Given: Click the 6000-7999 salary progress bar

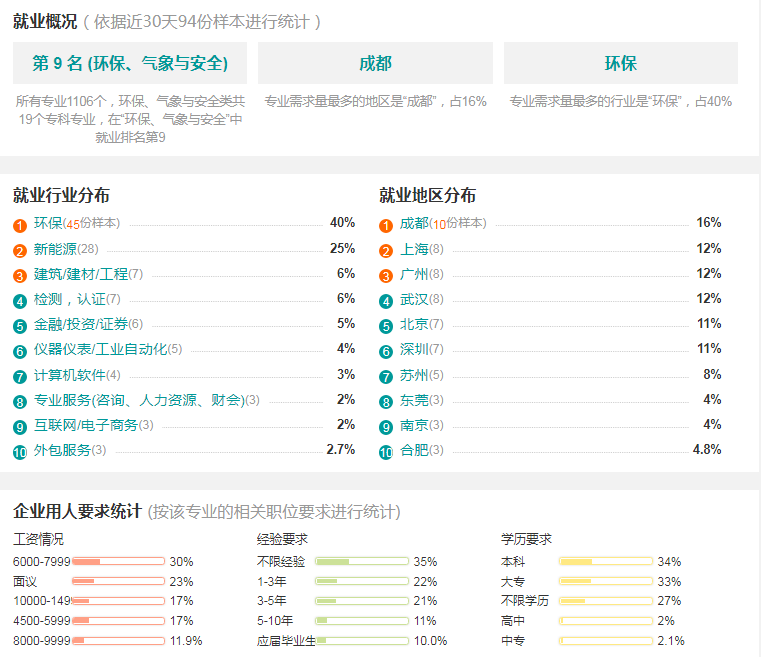Looking at the screenshot, I should coord(118,561).
